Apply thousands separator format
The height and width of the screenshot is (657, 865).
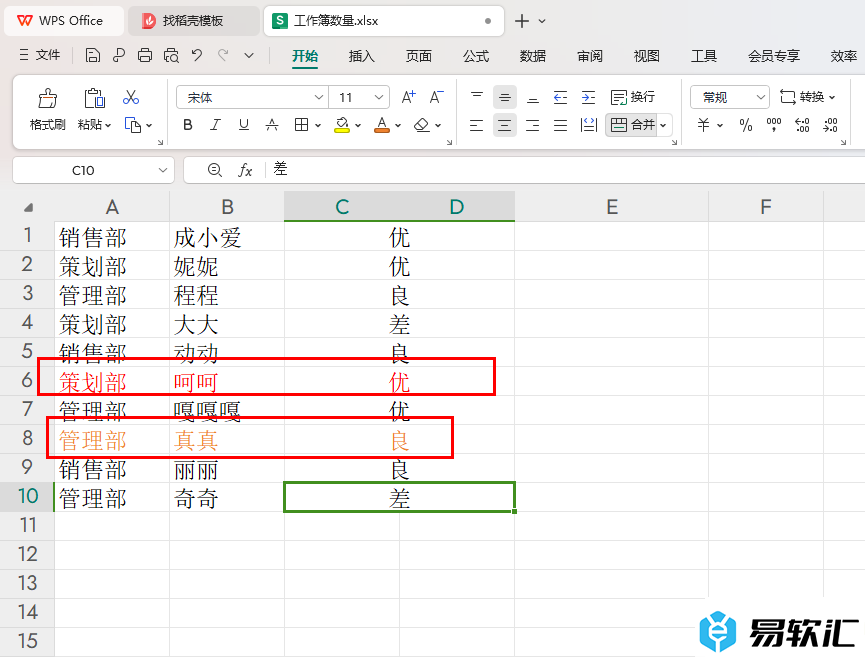[x=774, y=125]
